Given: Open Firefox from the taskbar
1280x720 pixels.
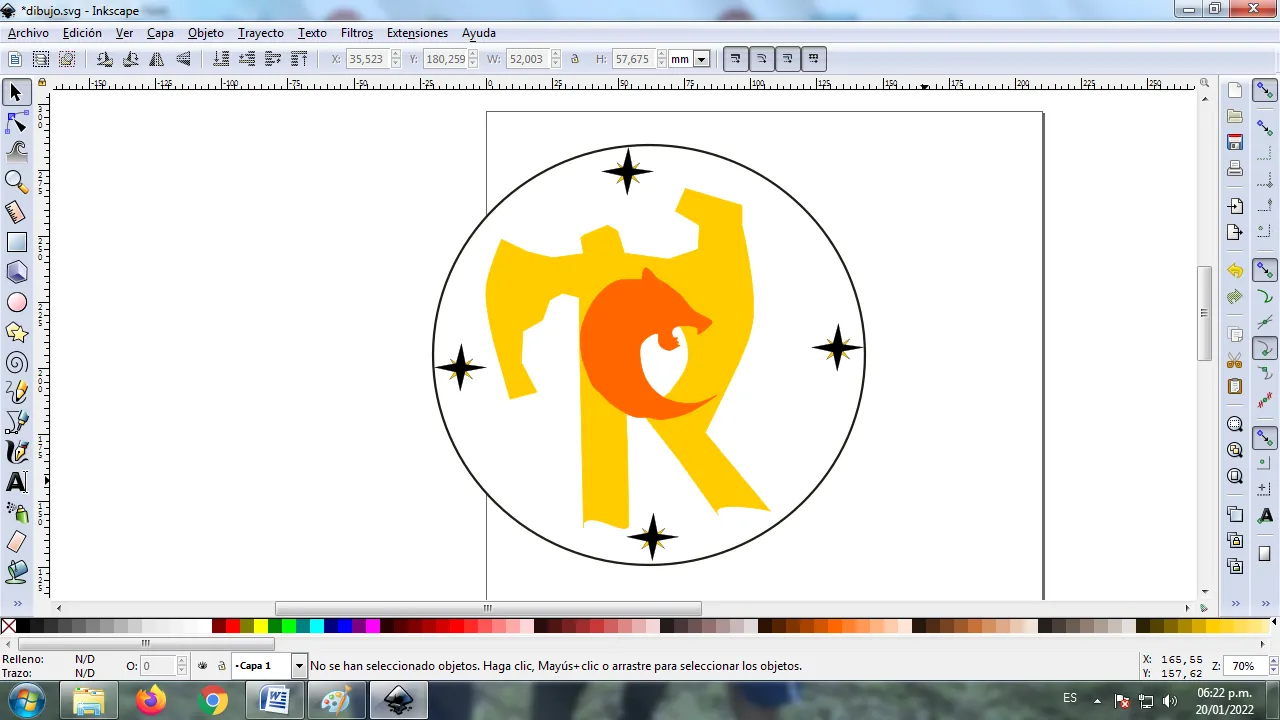Looking at the screenshot, I should point(151,700).
